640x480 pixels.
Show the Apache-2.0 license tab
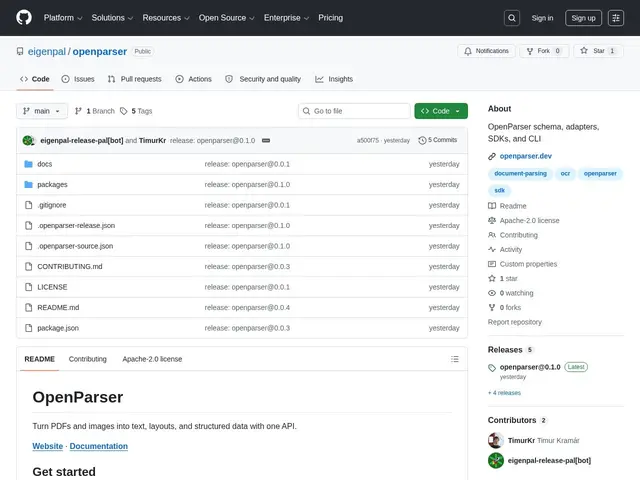[152, 359]
